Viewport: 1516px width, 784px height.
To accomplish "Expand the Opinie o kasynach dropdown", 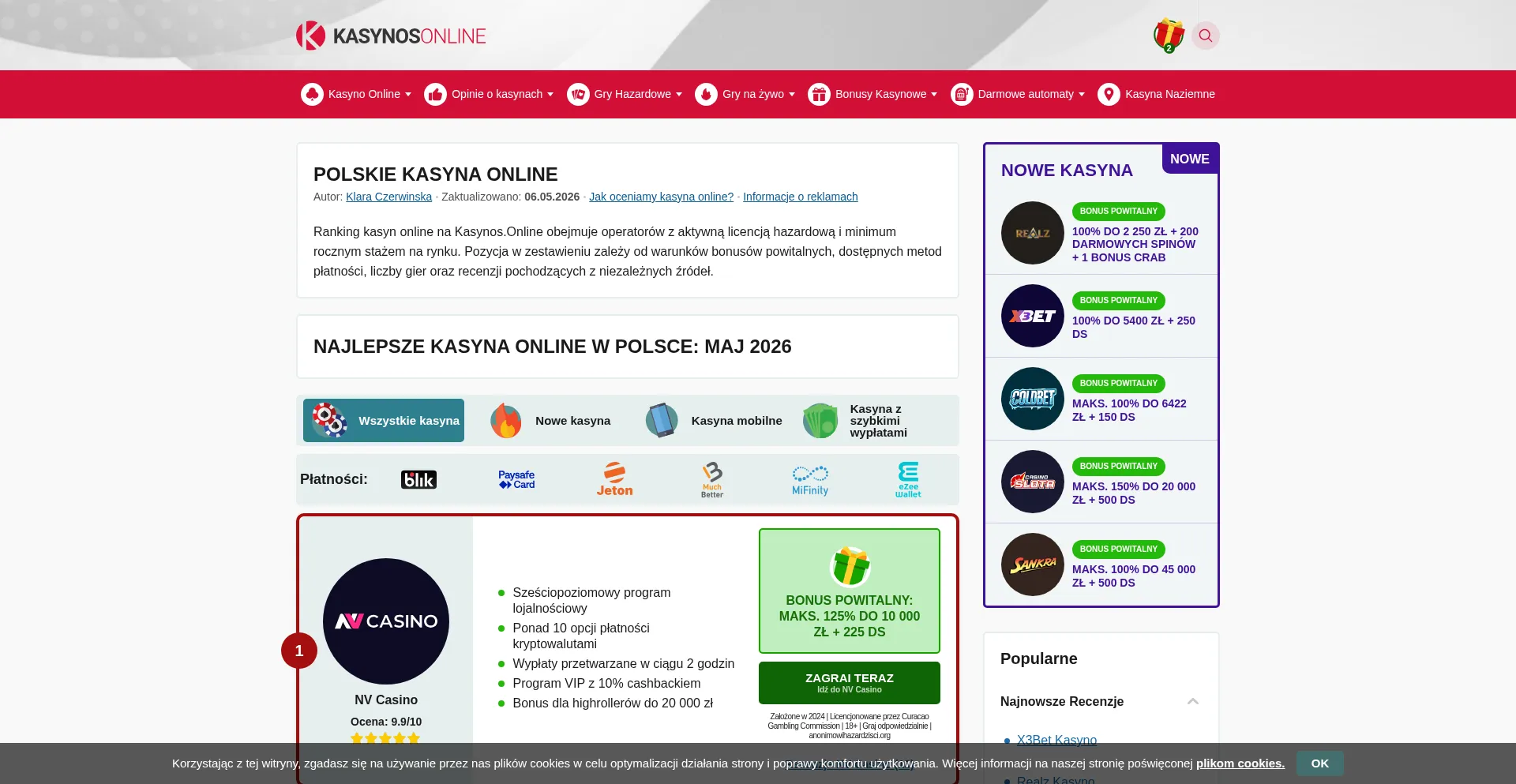I will [550, 95].
